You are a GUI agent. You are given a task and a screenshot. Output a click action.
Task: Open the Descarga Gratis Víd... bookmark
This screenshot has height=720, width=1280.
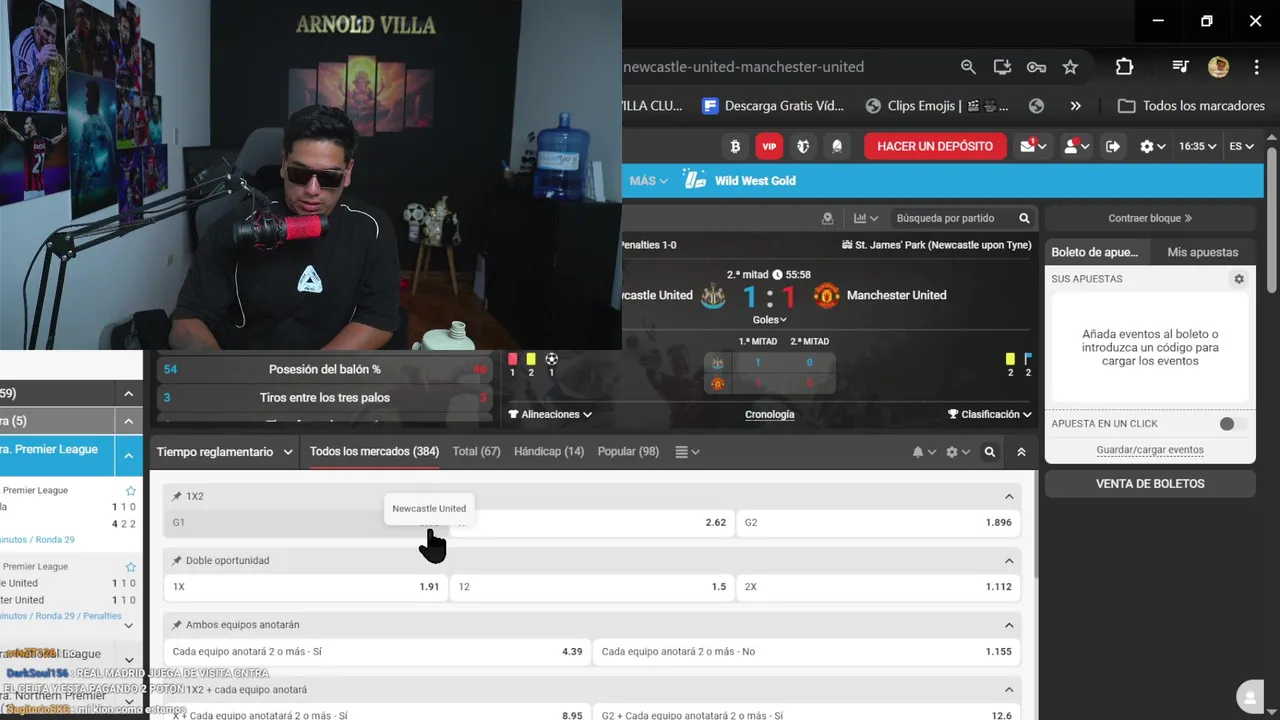coord(773,106)
